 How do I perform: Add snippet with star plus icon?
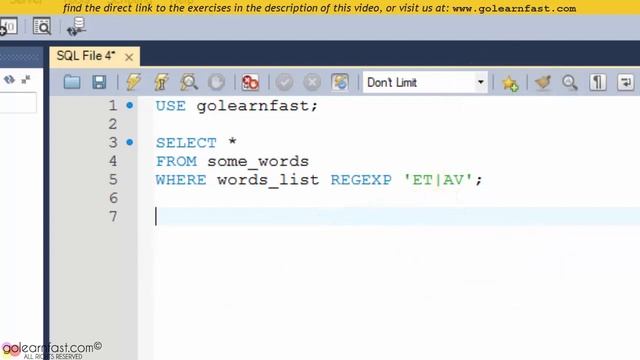pyautogui.click(x=510, y=83)
